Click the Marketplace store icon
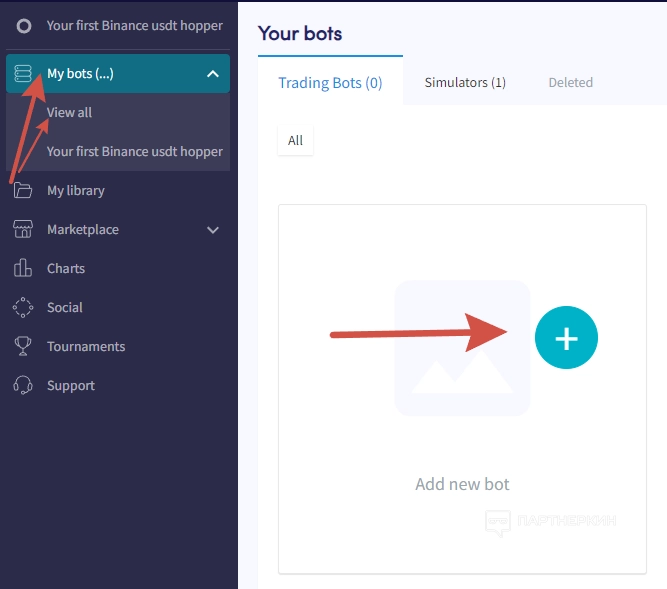The width and height of the screenshot is (667, 589). (x=23, y=229)
